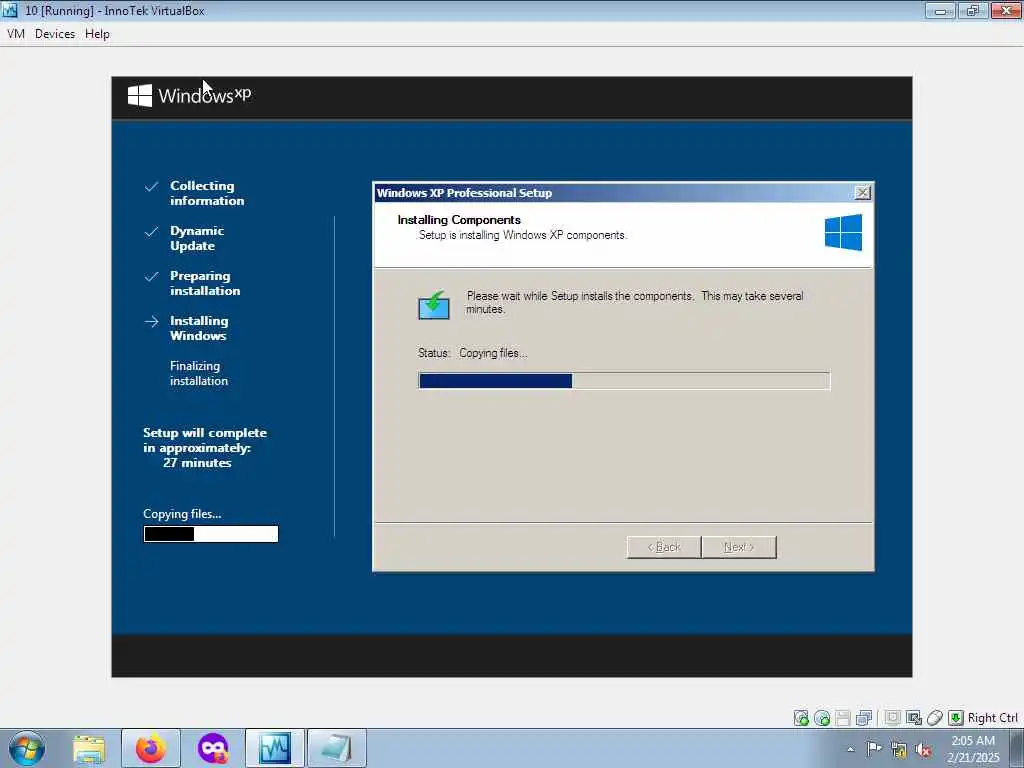Screen dimensions: 1024x768
Task: Click the Status: Copying files text in dialog
Action: tap(473, 353)
